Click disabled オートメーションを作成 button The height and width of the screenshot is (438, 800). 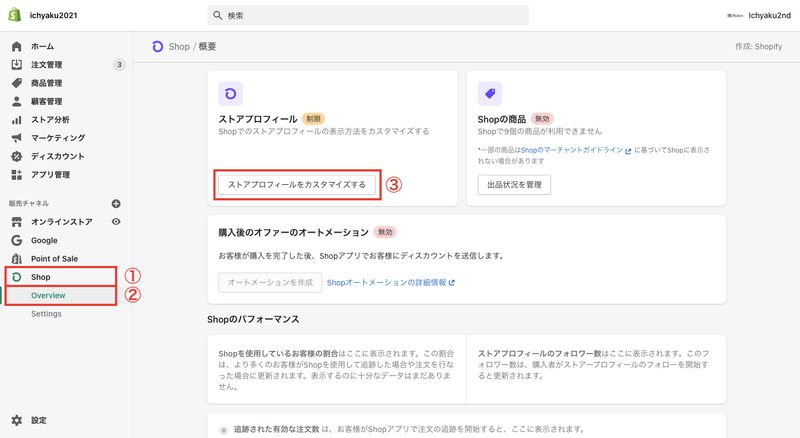(x=270, y=282)
